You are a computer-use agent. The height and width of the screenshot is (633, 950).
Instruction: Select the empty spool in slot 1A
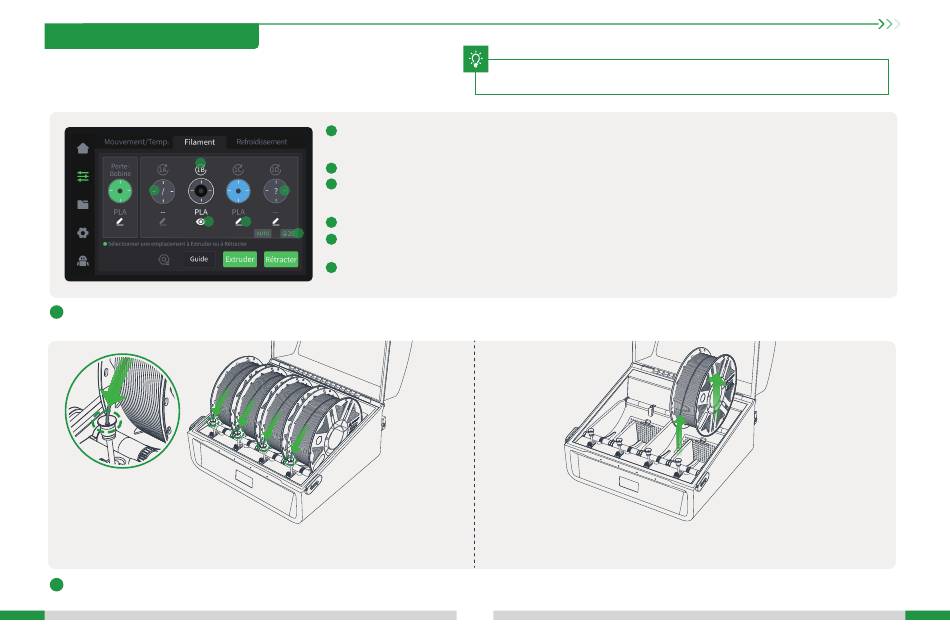162,191
